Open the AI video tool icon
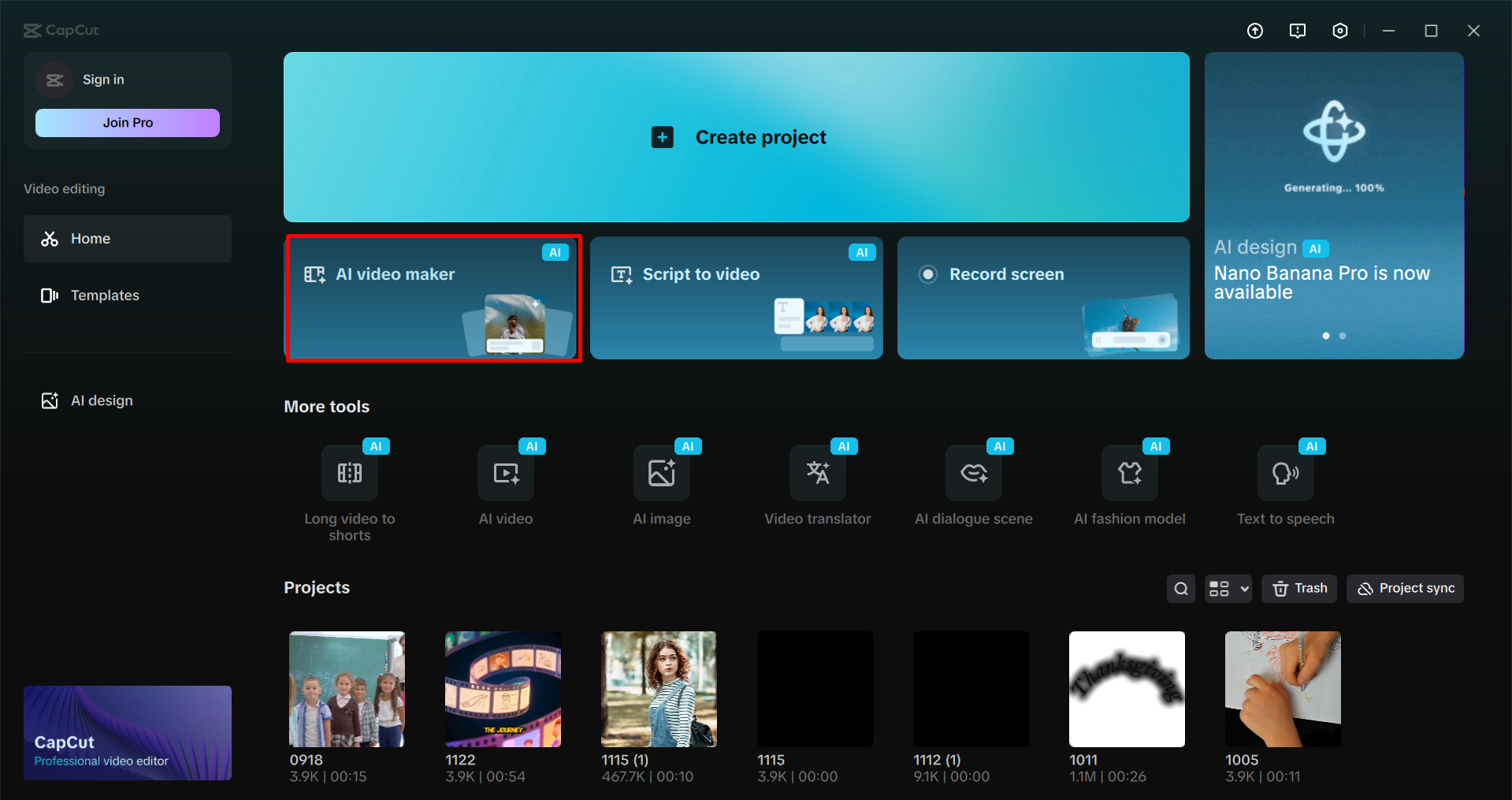Image resolution: width=1512 pixels, height=800 pixels. click(505, 473)
